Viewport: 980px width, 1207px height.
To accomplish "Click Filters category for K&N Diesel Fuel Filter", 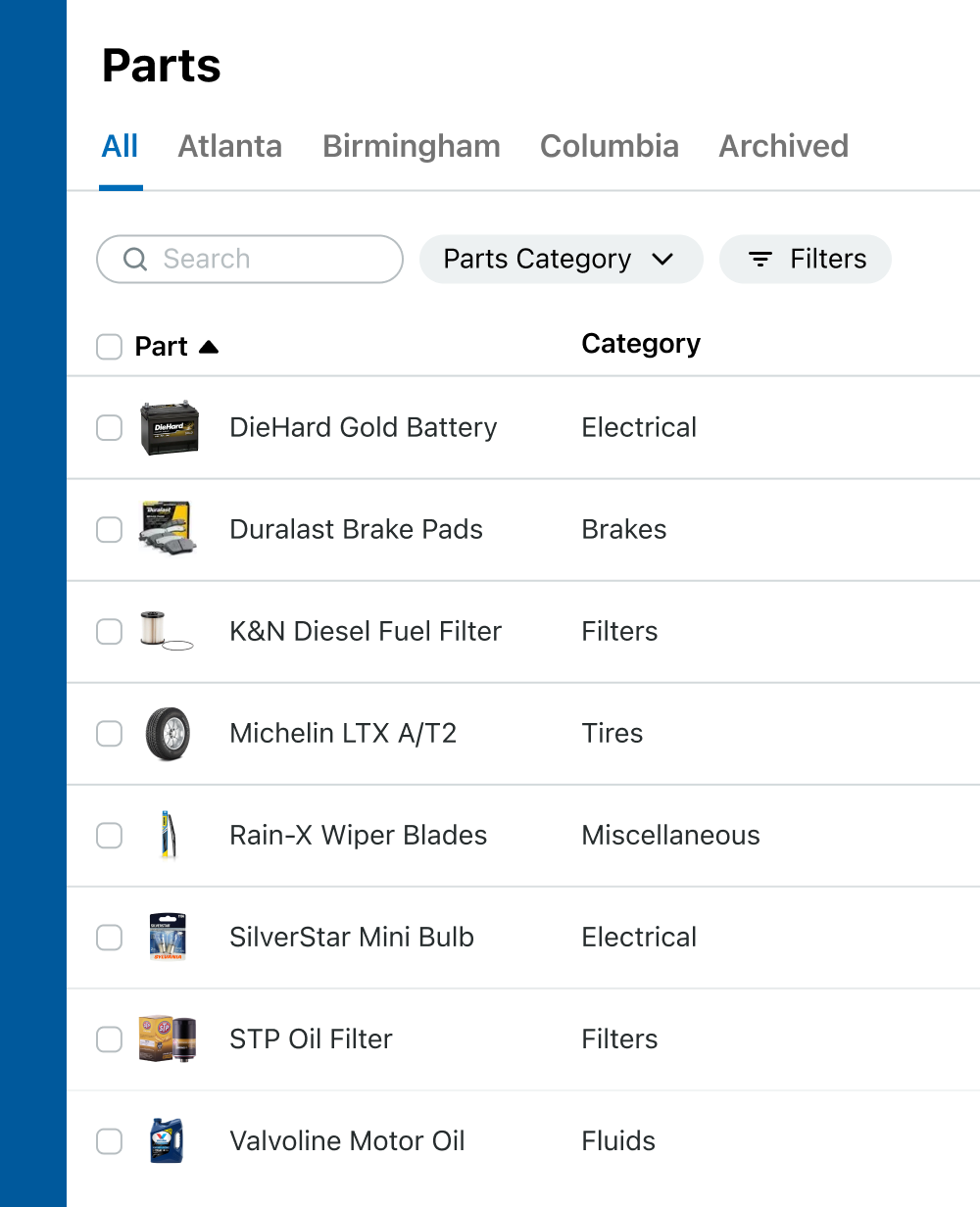I will (x=619, y=632).
